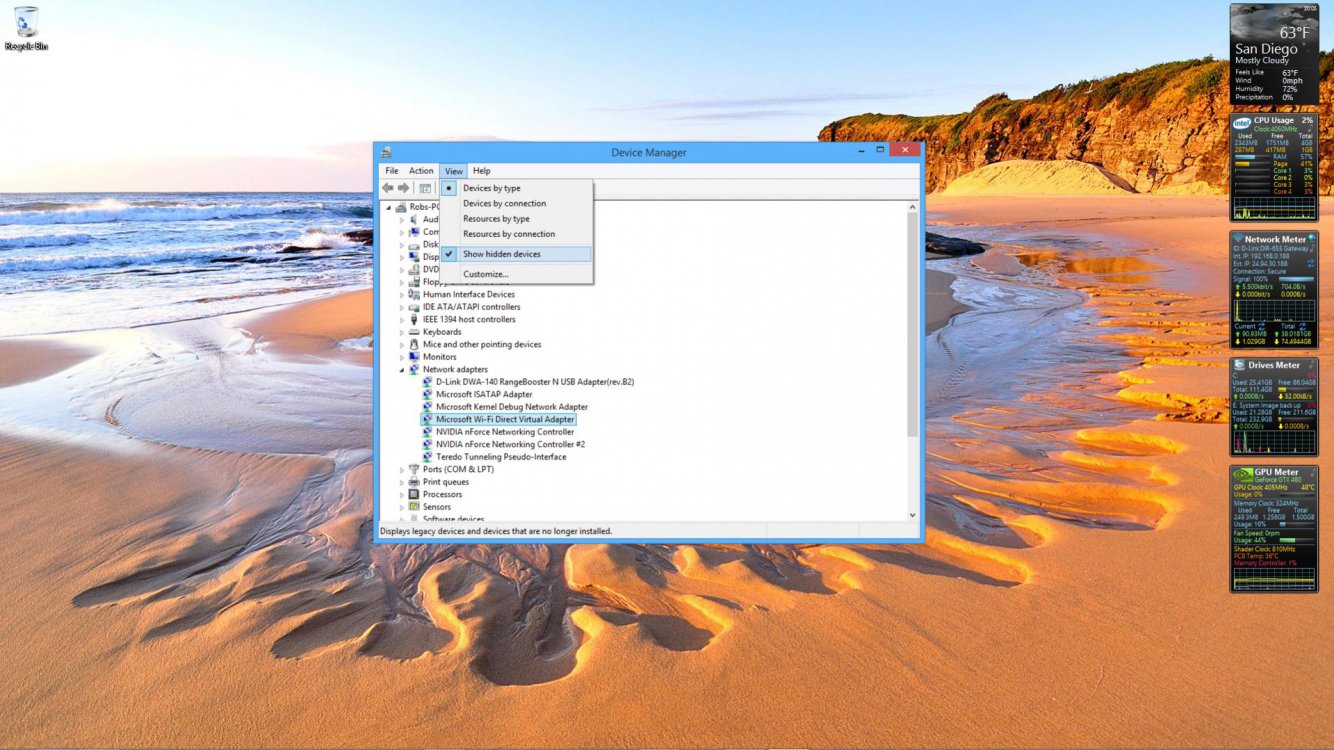Click the Back arrow in Device Manager toolbar

pyautogui.click(x=388, y=188)
